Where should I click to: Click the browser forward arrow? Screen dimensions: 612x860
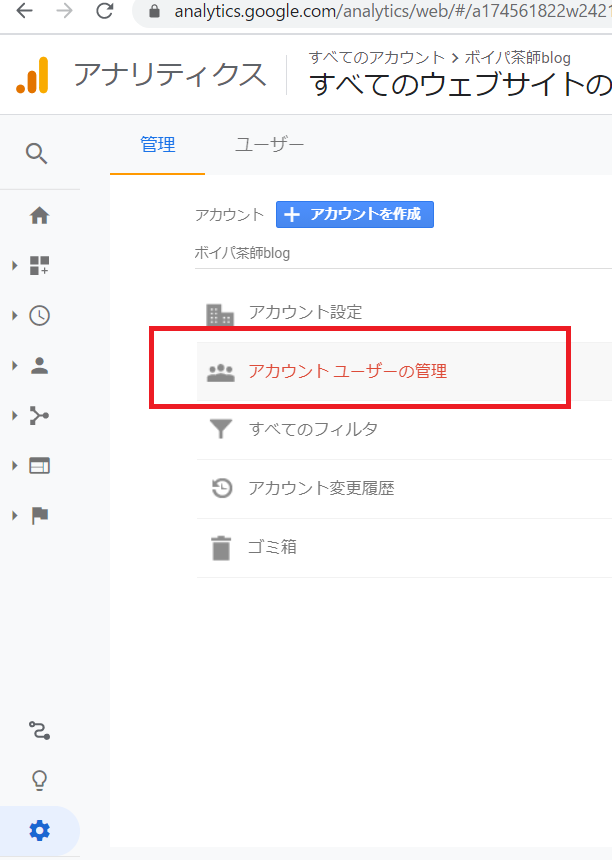click(x=65, y=10)
